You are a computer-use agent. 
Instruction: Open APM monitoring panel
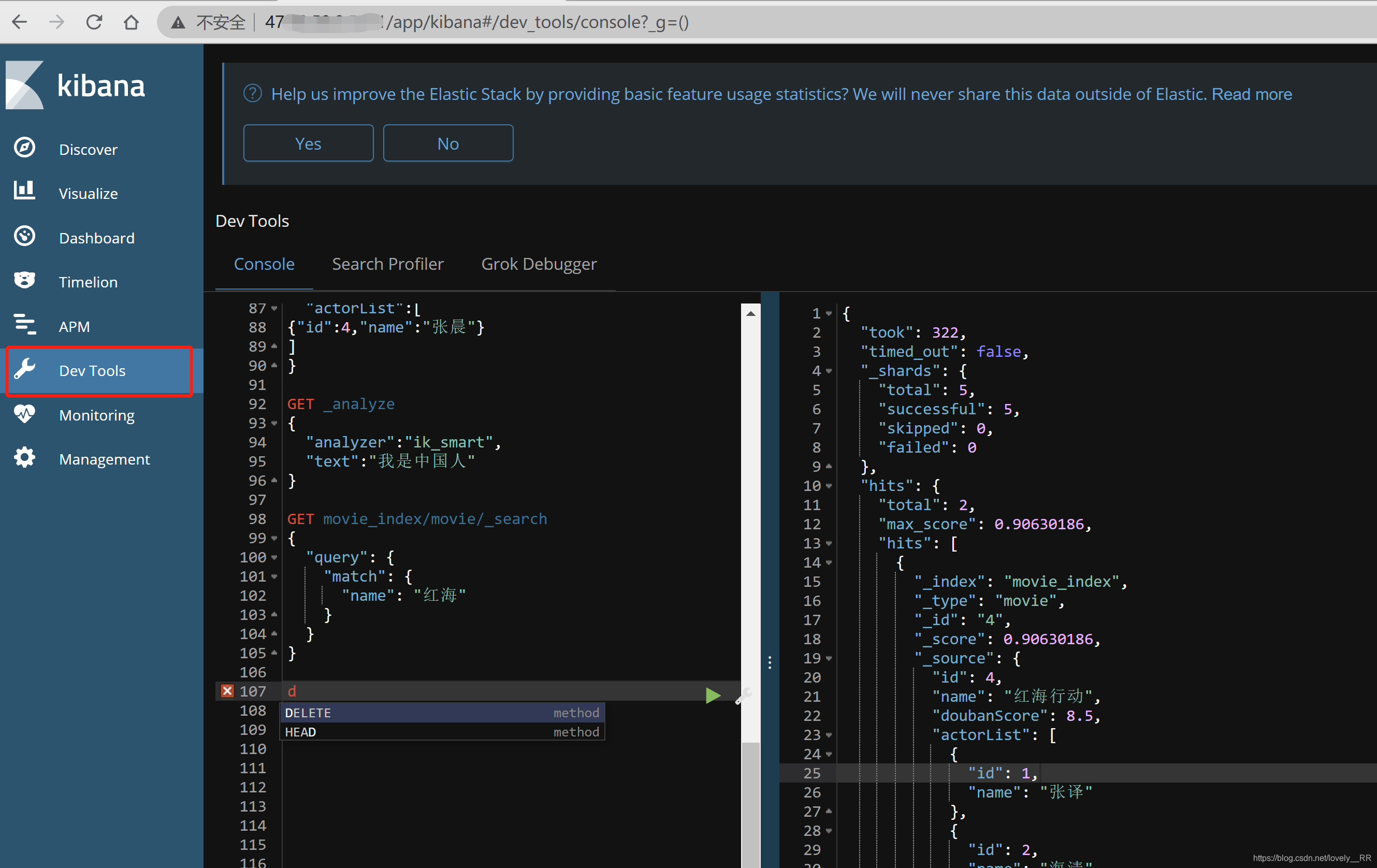click(x=75, y=326)
